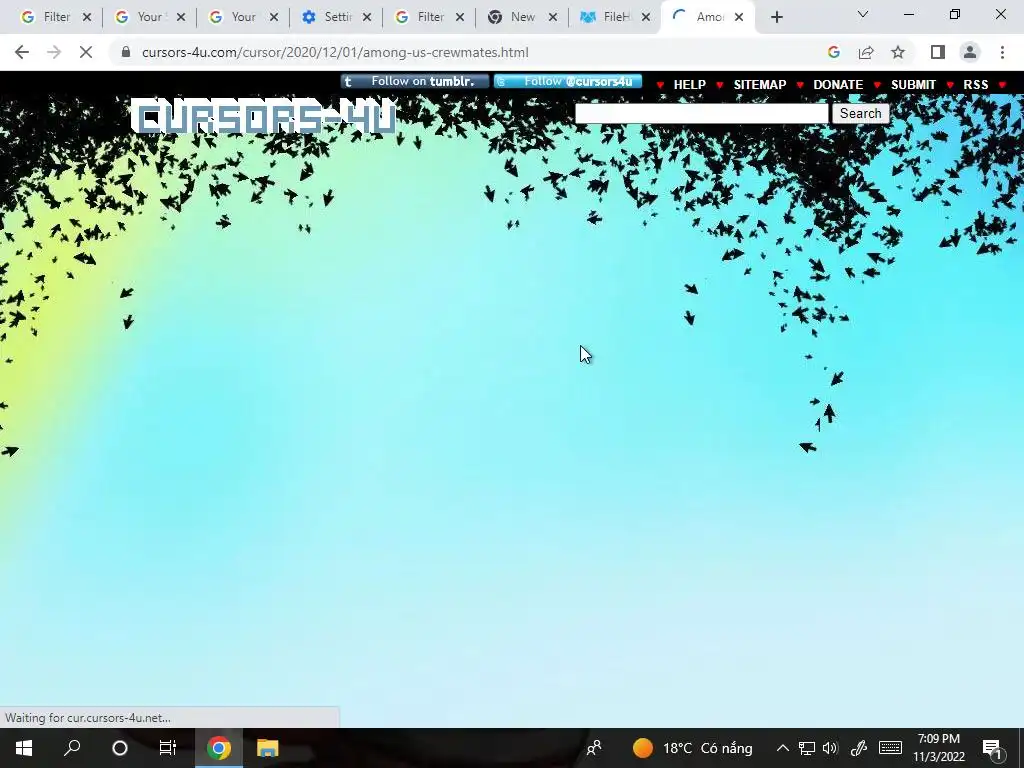Open the notification center
This screenshot has width=1024, height=768.
[x=992, y=748]
